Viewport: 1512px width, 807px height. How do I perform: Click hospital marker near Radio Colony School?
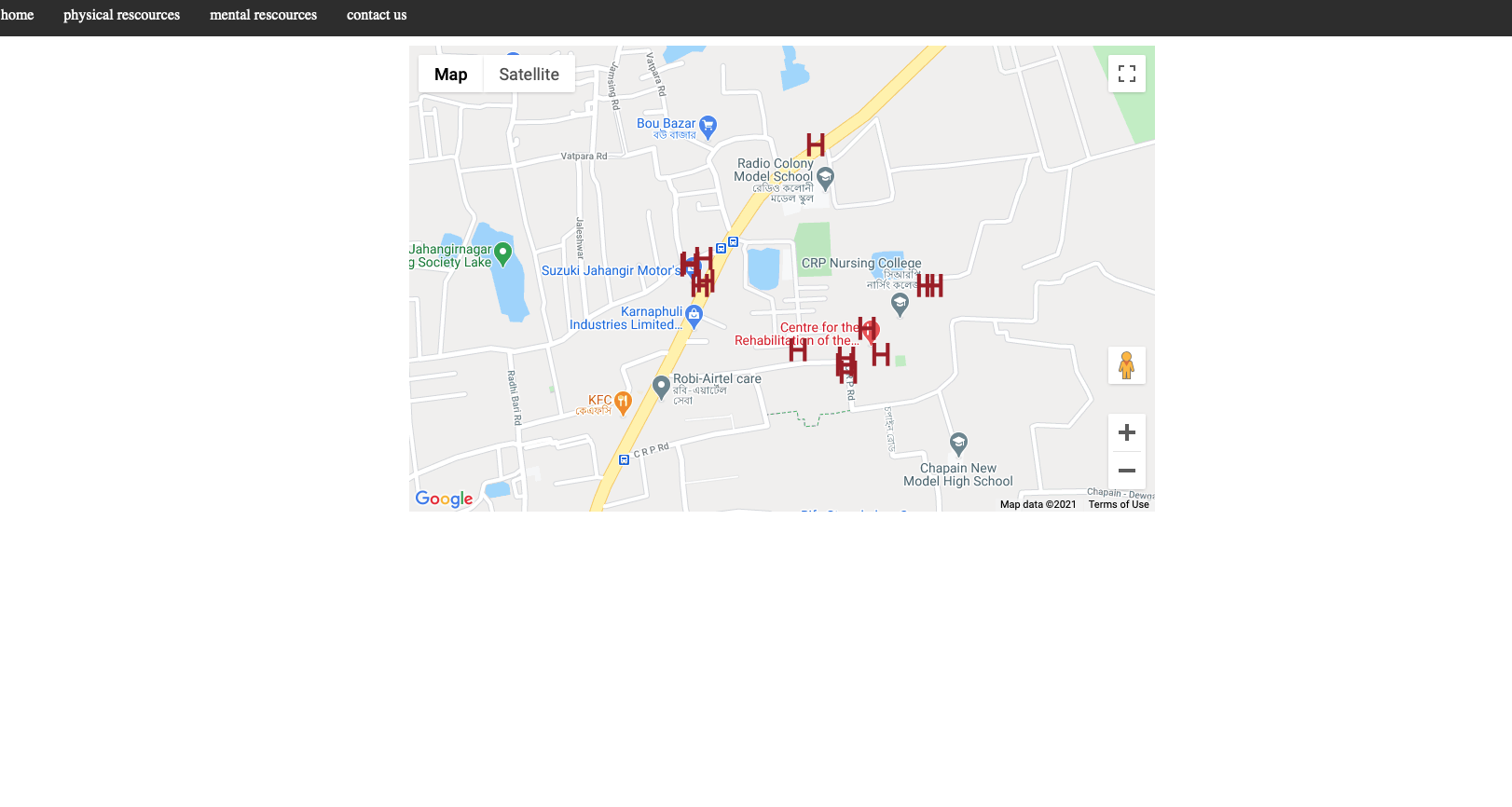[816, 144]
